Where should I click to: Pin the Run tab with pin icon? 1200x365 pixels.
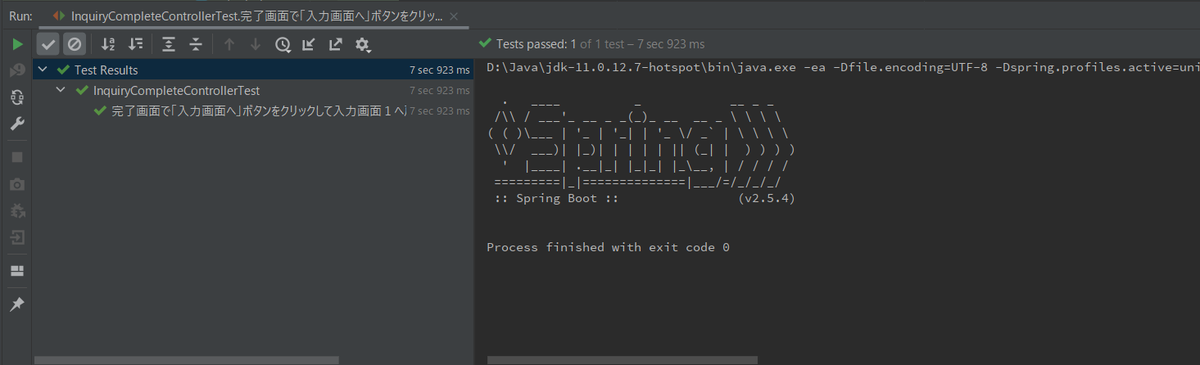pyautogui.click(x=17, y=304)
